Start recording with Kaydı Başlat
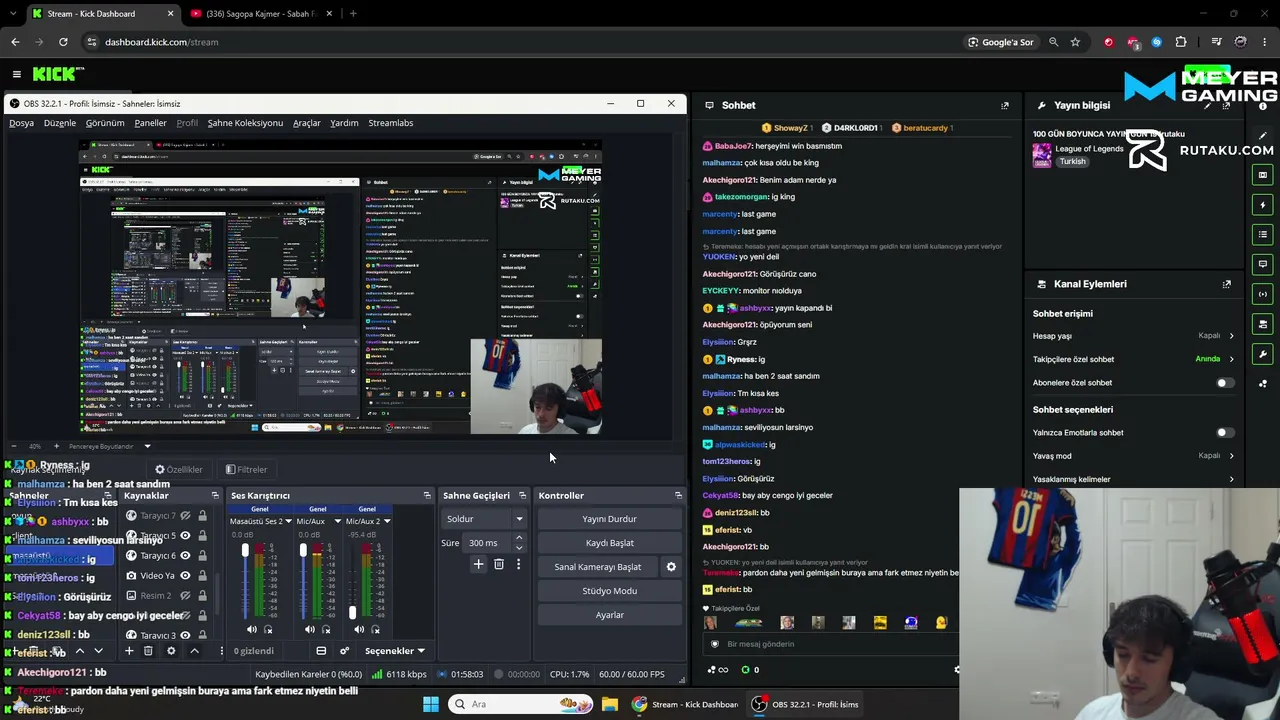Screen dimensions: 1280x720 (x=609, y=543)
